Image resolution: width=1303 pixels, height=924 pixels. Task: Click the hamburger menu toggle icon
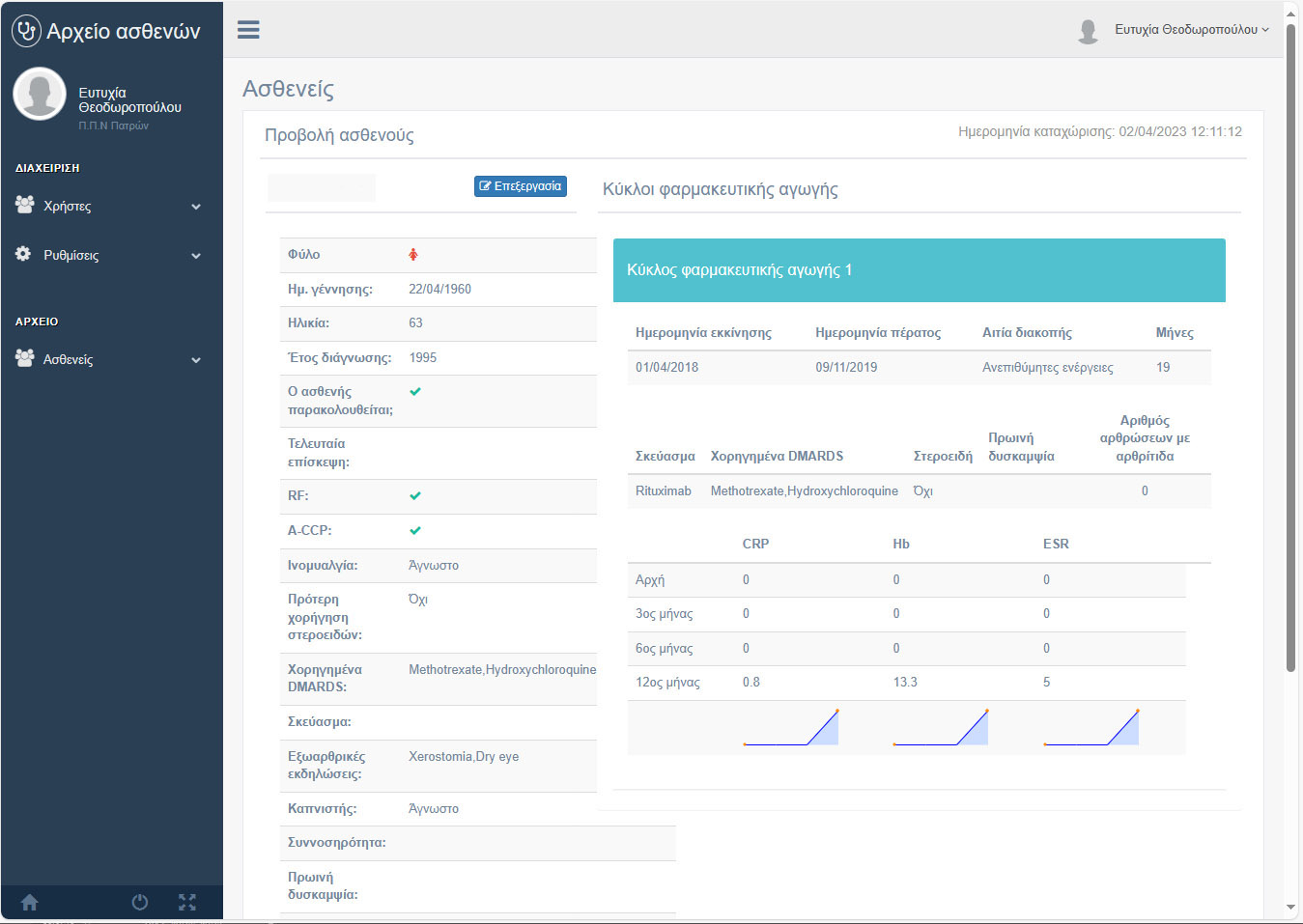[x=248, y=30]
